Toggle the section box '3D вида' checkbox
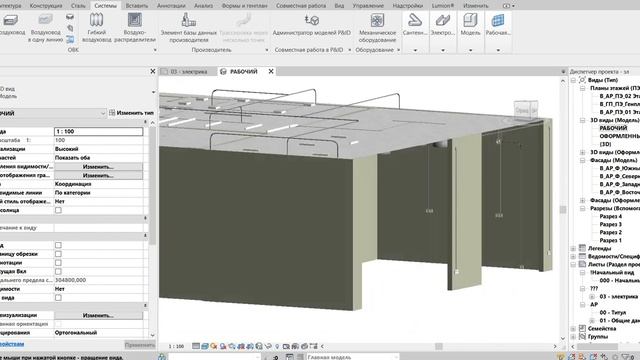This screenshot has height=360, width=640. click(x=58, y=298)
